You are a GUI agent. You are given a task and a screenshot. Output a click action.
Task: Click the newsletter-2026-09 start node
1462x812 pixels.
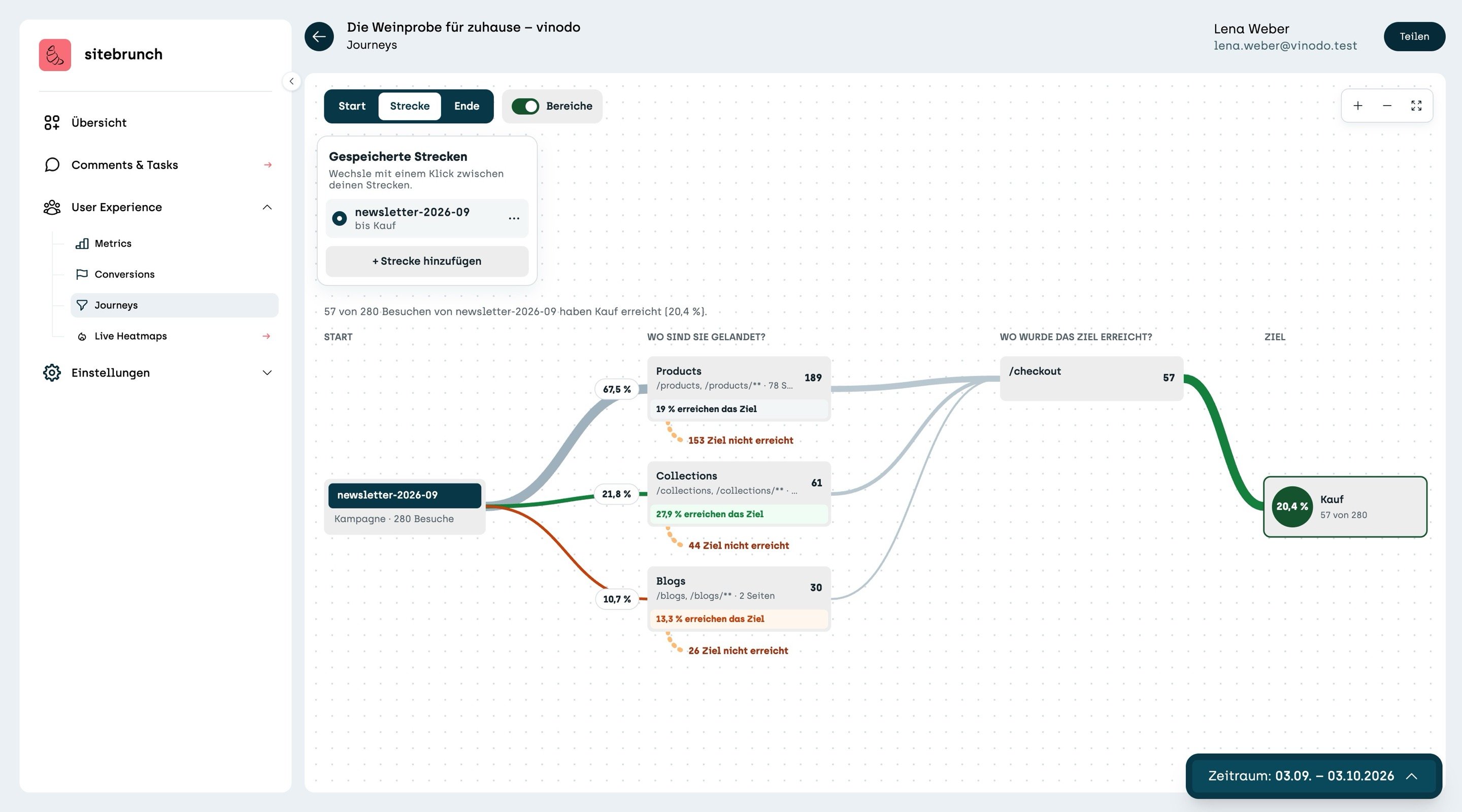[405, 506]
